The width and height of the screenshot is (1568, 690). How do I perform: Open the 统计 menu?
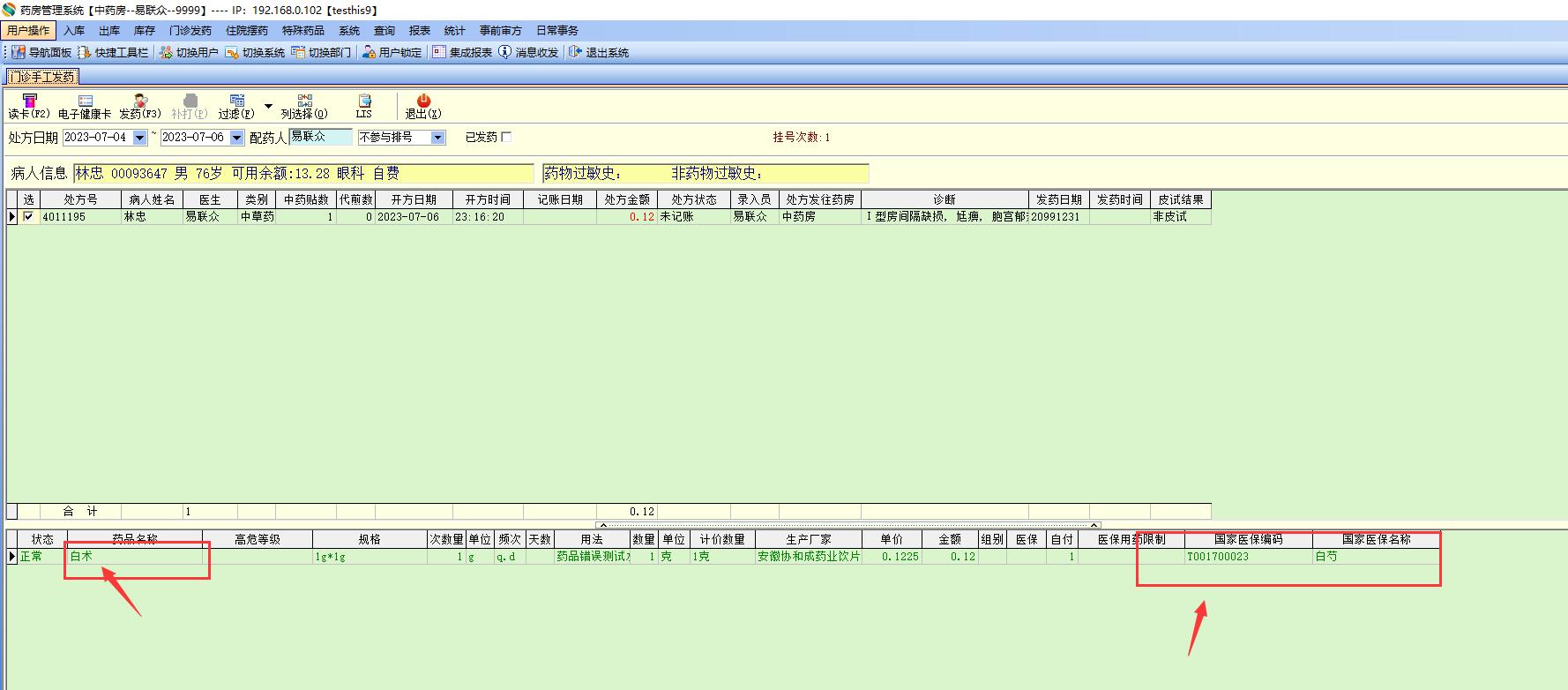pos(455,31)
